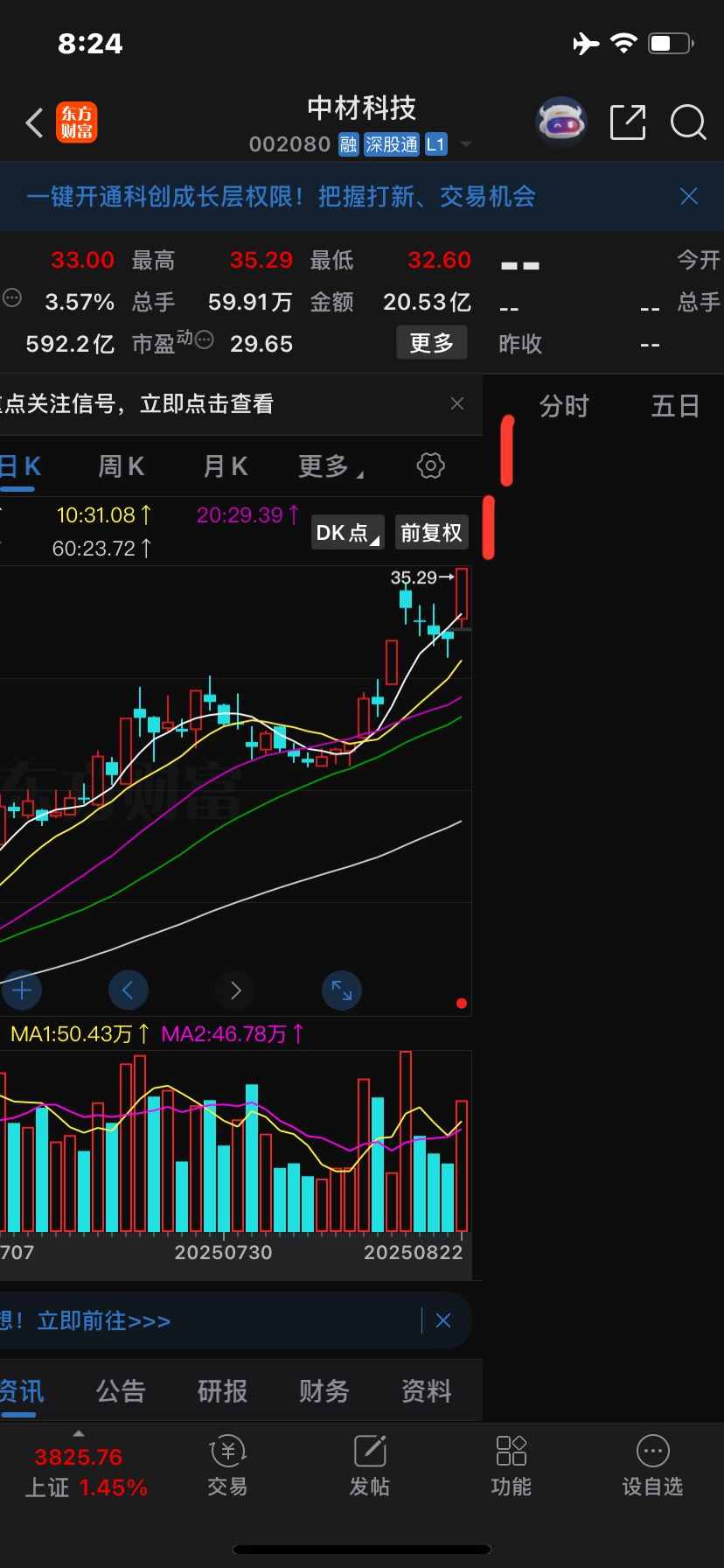Switch to the 月K tab
Image resolution: width=724 pixels, height=1568 pixels.
tap(226, 466)
